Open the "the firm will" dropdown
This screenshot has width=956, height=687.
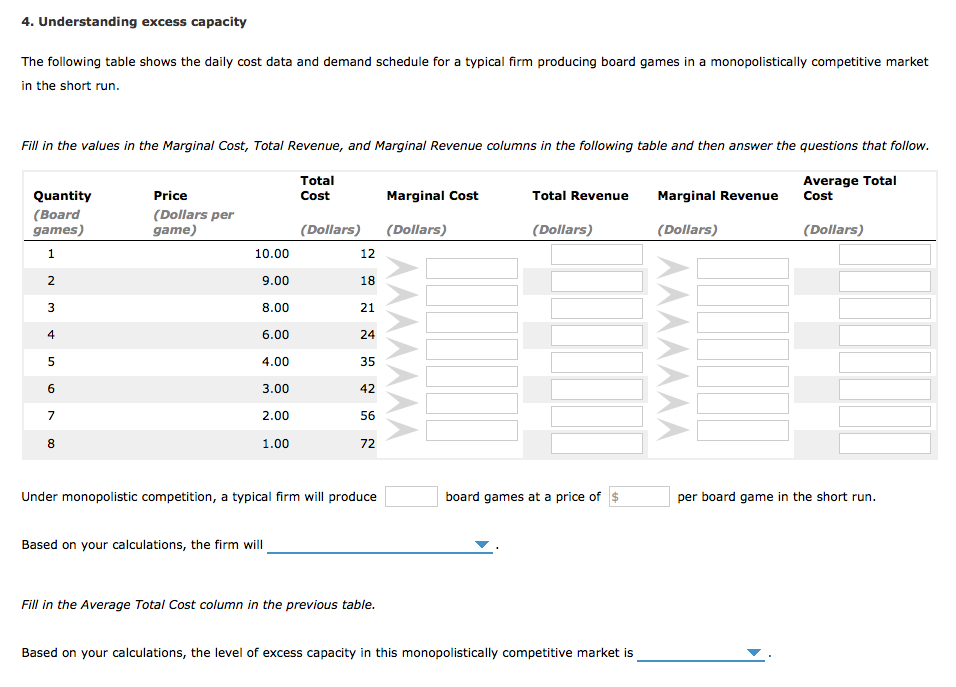click(x=380, y=545)
